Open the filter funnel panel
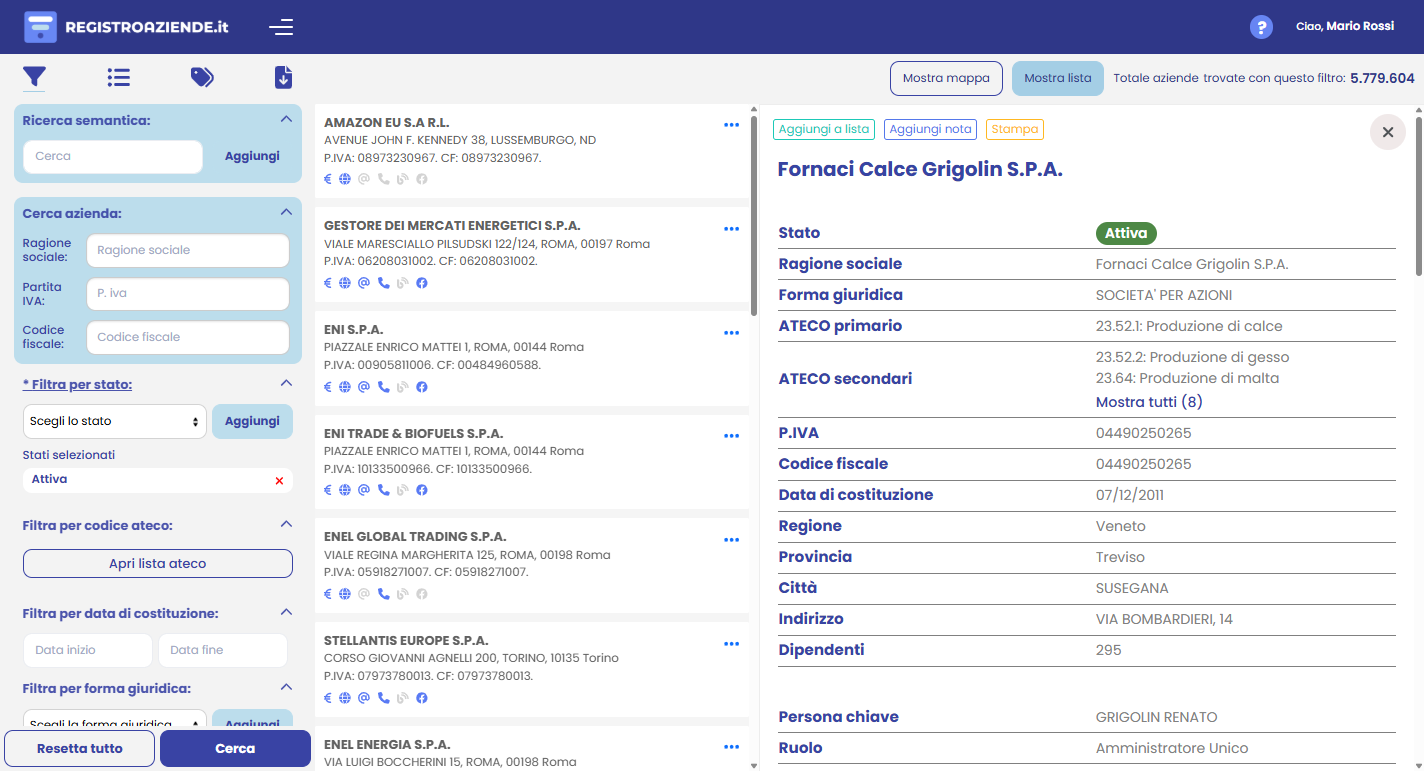 pos(34,77)
